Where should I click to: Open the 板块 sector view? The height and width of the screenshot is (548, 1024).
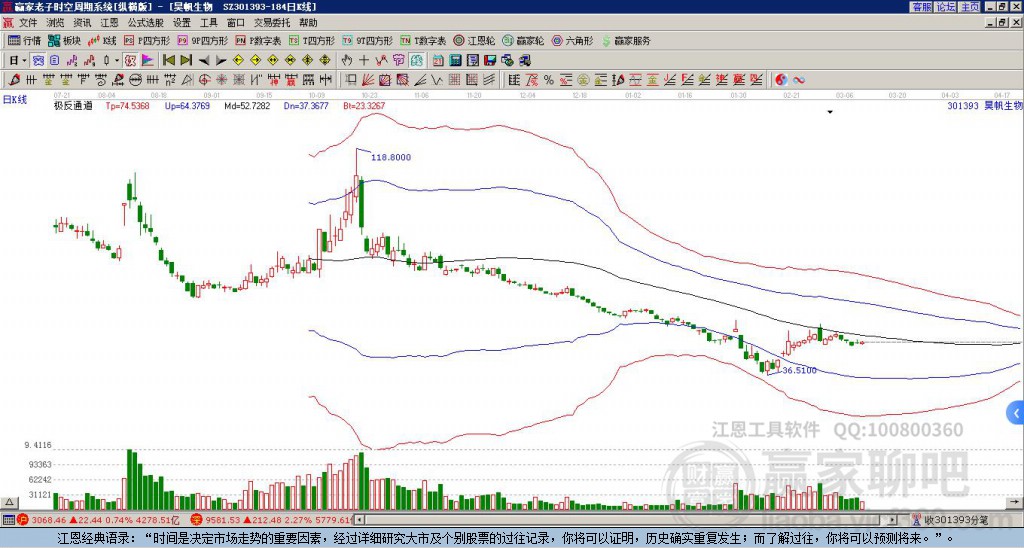coord(64,40)
